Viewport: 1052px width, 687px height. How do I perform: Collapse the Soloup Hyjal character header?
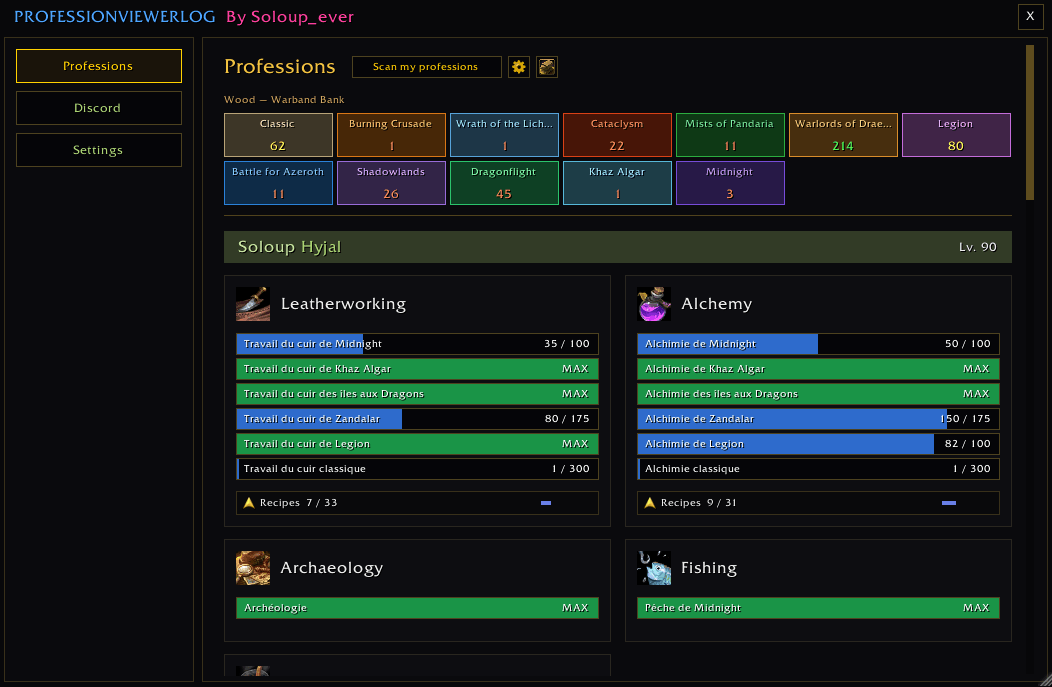pos(617,247)
